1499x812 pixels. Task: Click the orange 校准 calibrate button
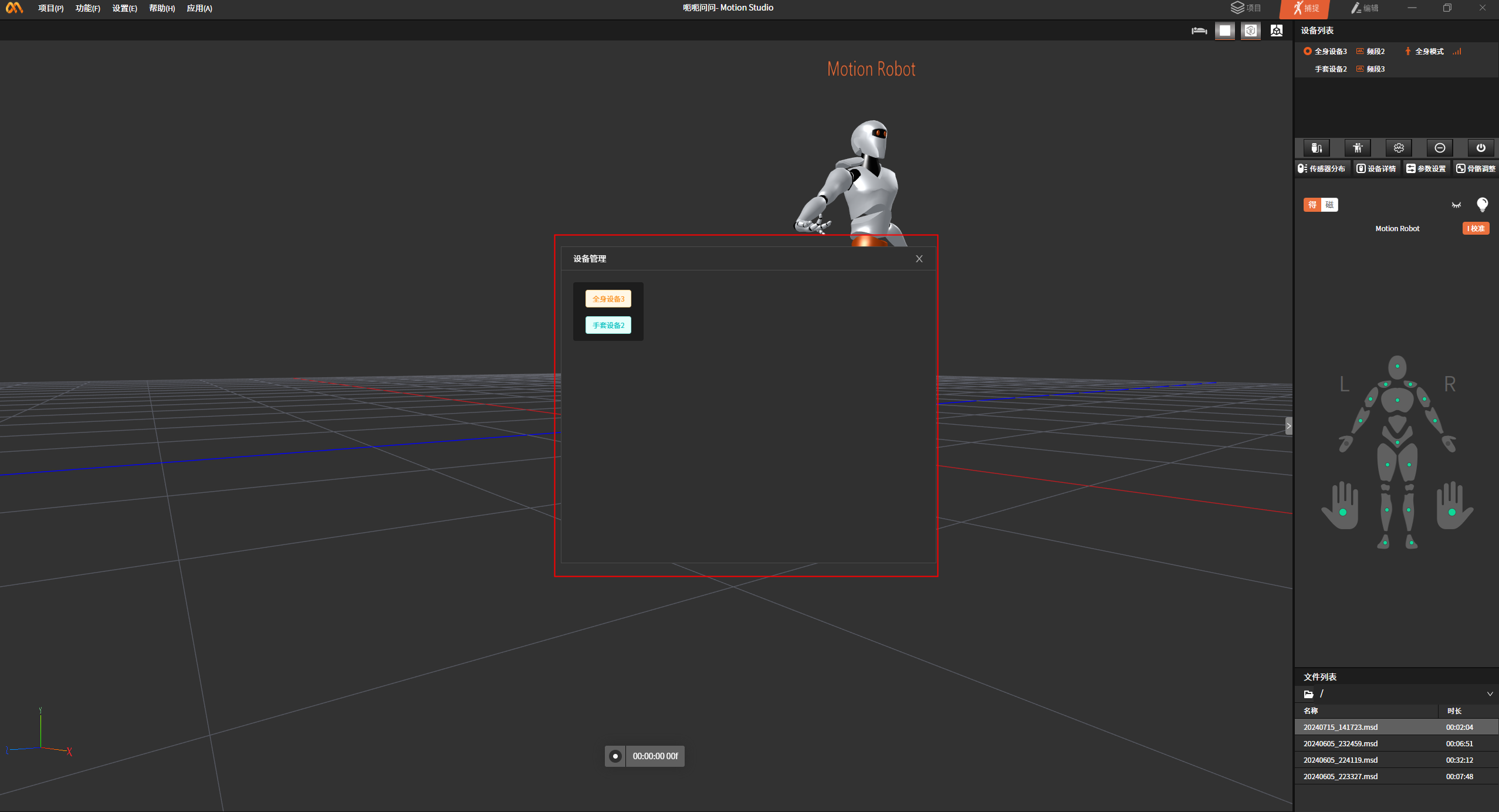(1476, 228)
